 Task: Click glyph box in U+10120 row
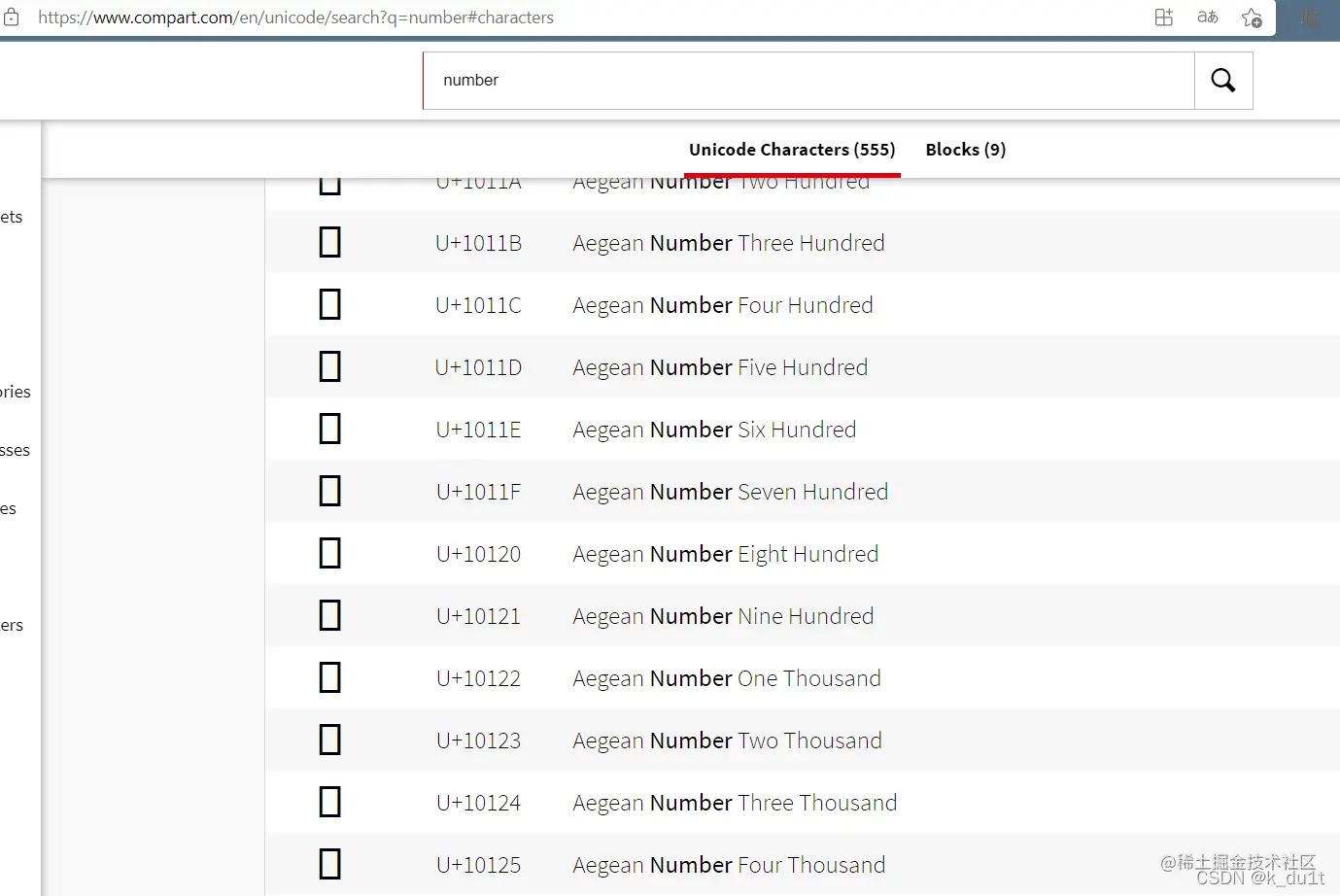(x=330, y=553)
